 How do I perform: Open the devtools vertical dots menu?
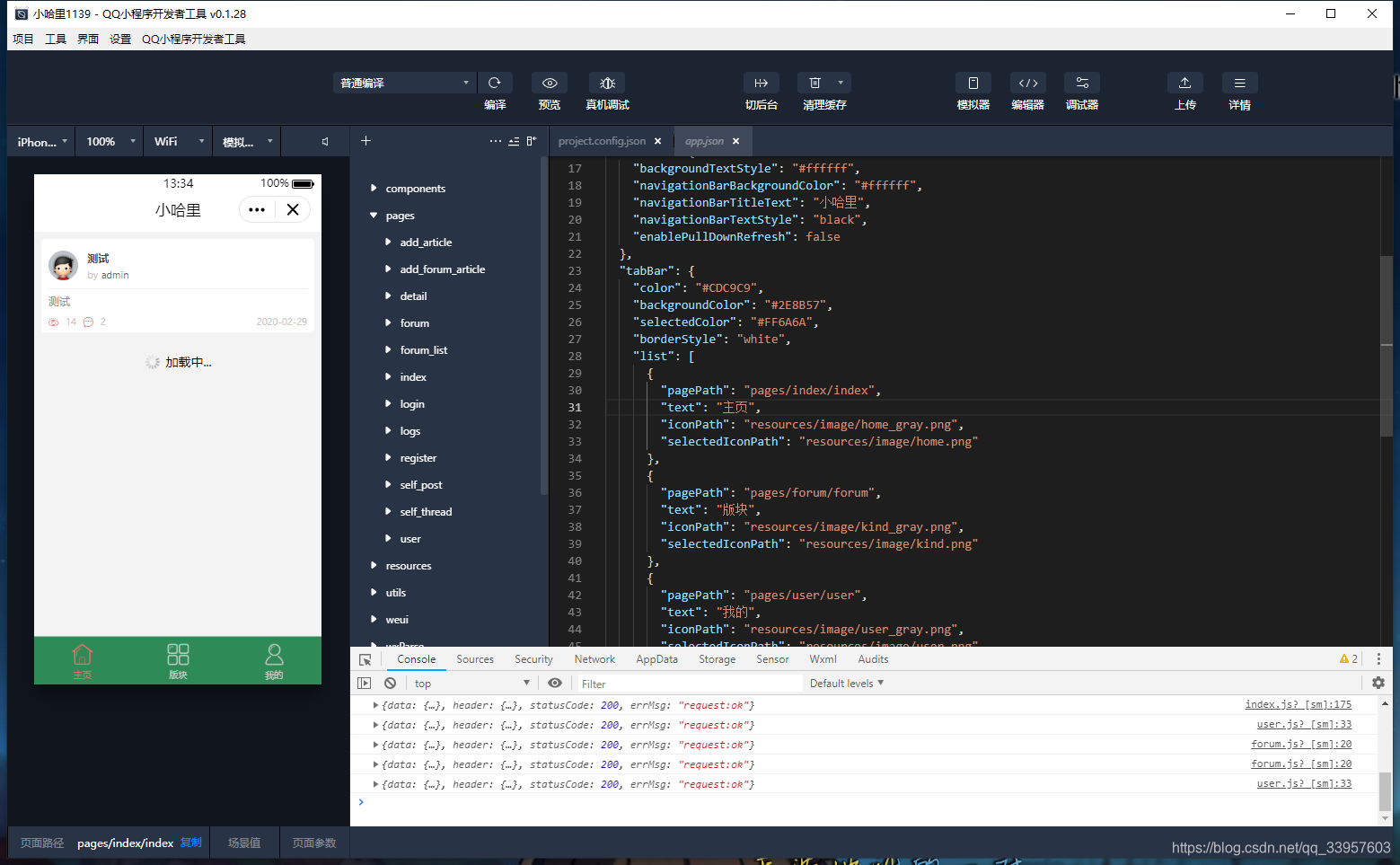tap(1378, 658)
